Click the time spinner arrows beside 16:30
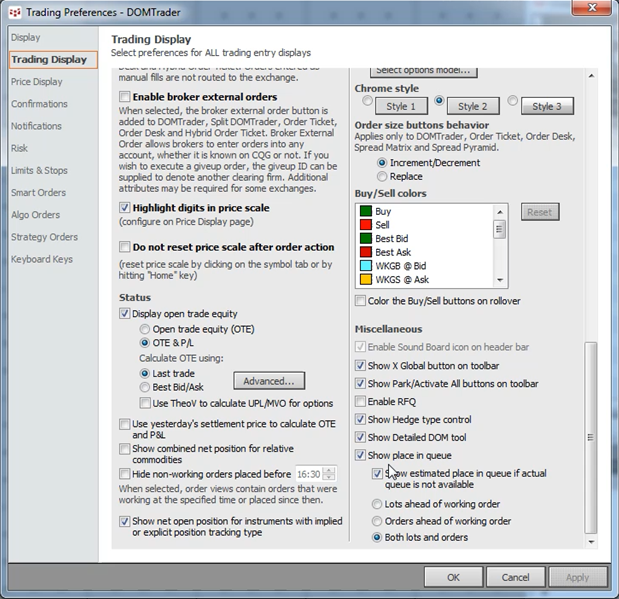This screenshot has width=619, height=599. 329,474
